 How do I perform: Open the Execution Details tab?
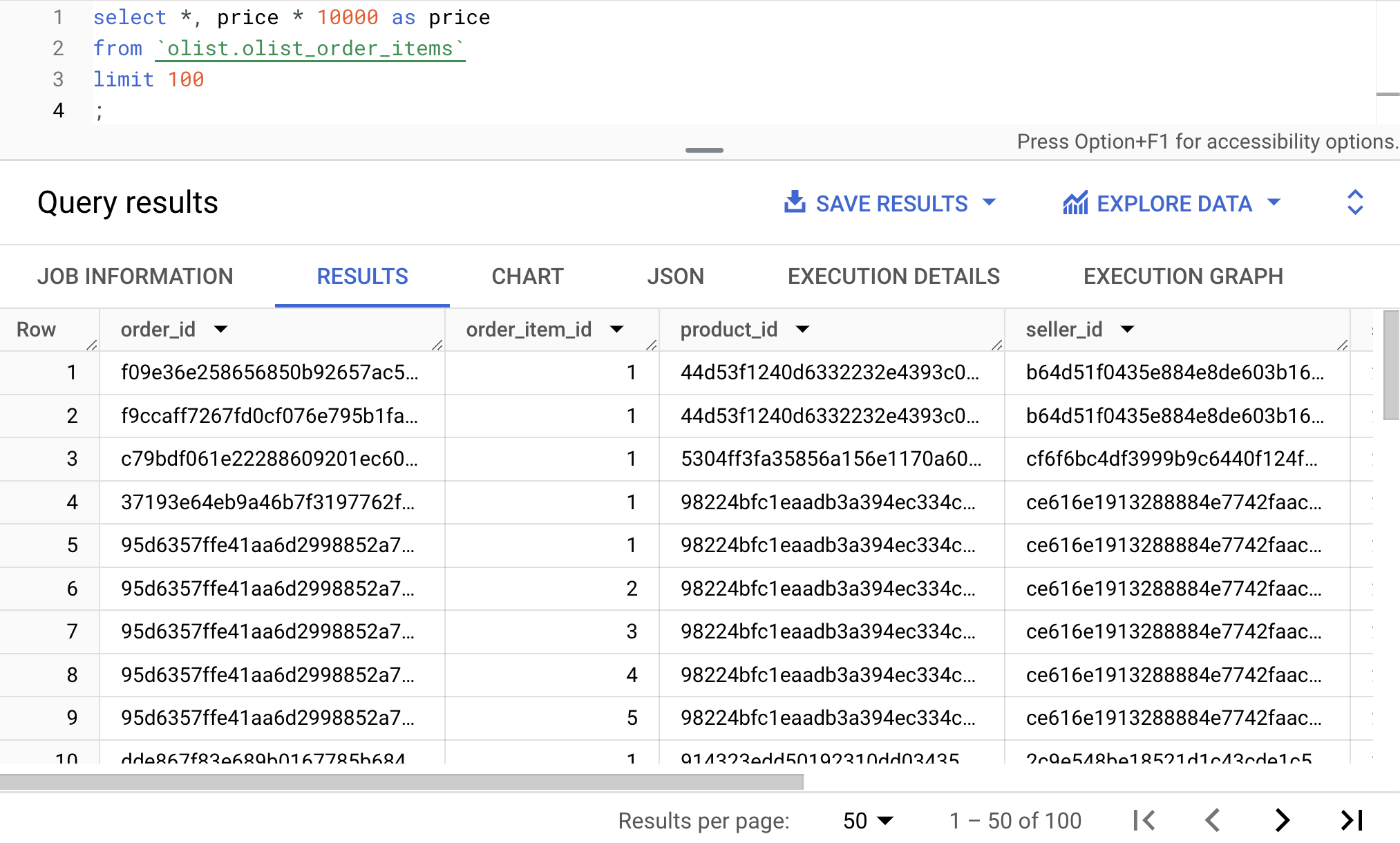[893, 276]
